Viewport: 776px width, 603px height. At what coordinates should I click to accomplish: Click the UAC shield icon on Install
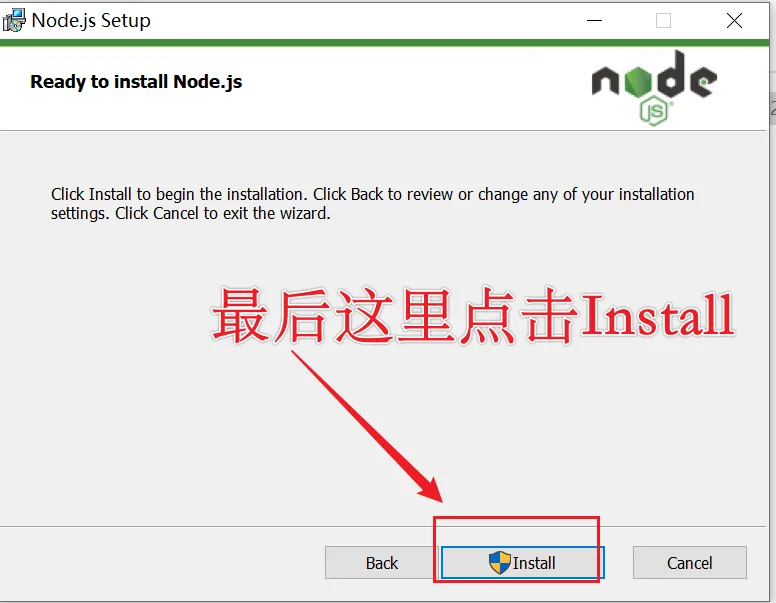pyautogui.click(x=499, y=562)
